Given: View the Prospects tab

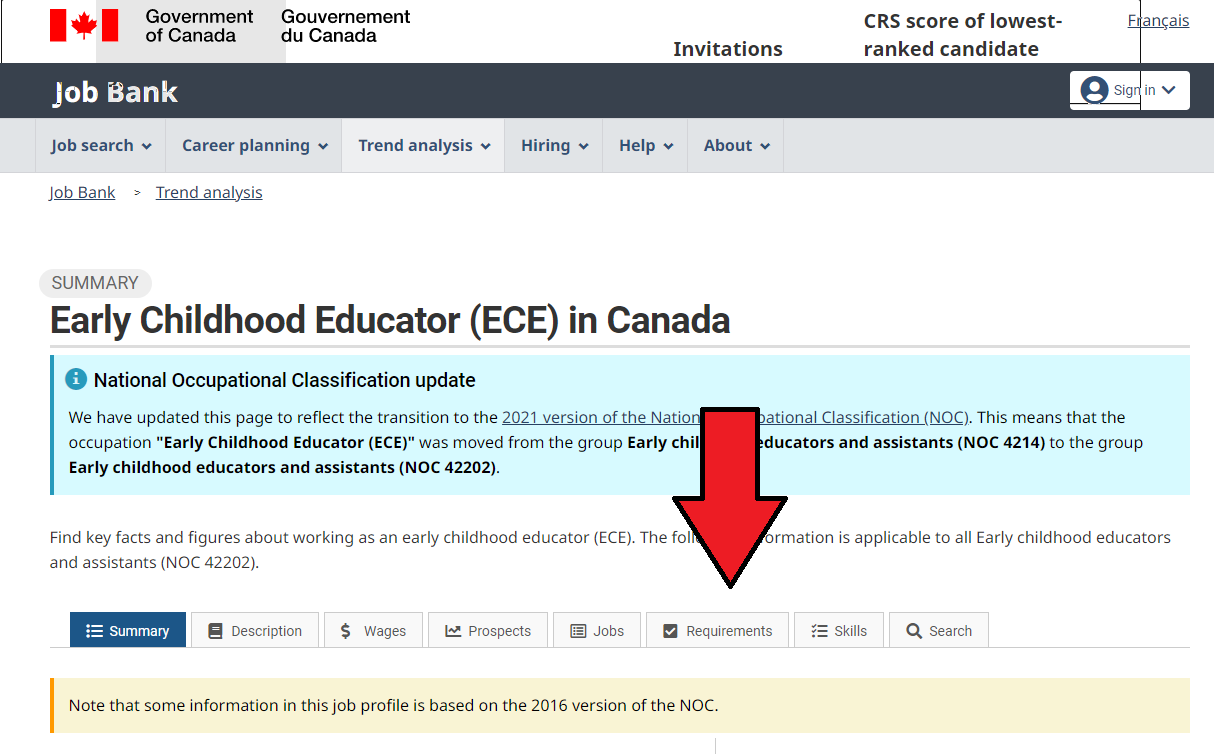Looking at the screenshot, I should (488, 631).
